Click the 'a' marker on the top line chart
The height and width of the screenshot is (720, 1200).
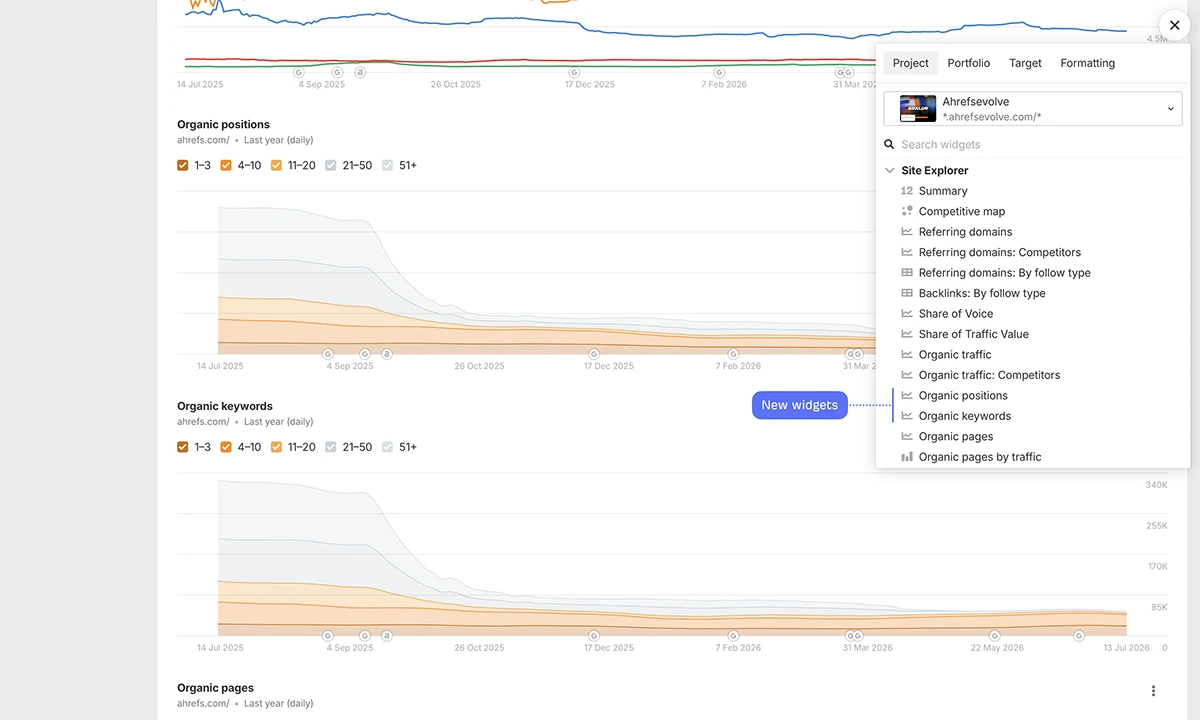point(360,72)
